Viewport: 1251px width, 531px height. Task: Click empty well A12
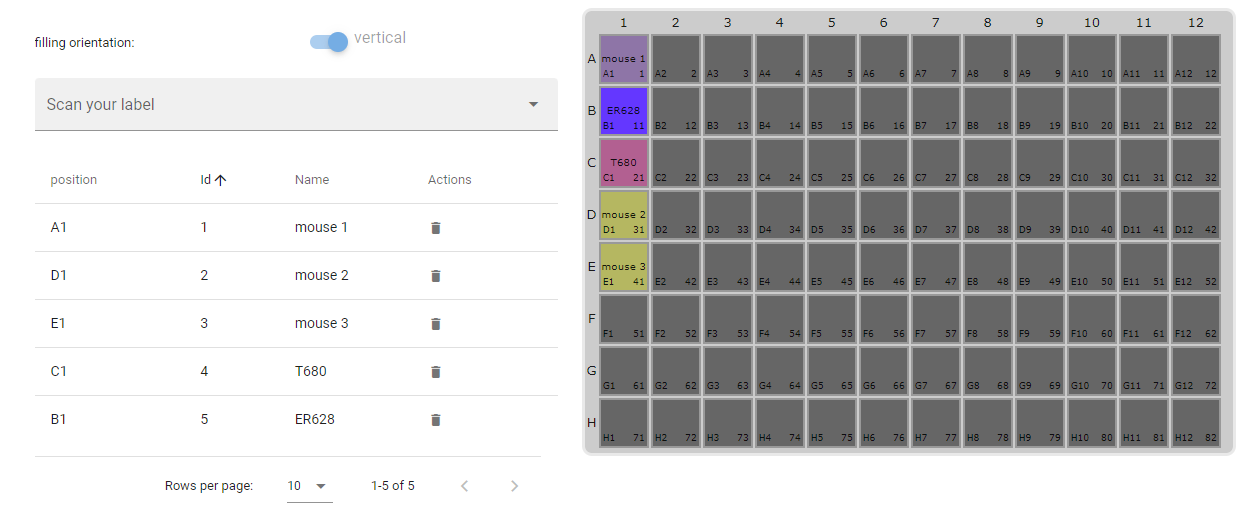point(1196,58)
